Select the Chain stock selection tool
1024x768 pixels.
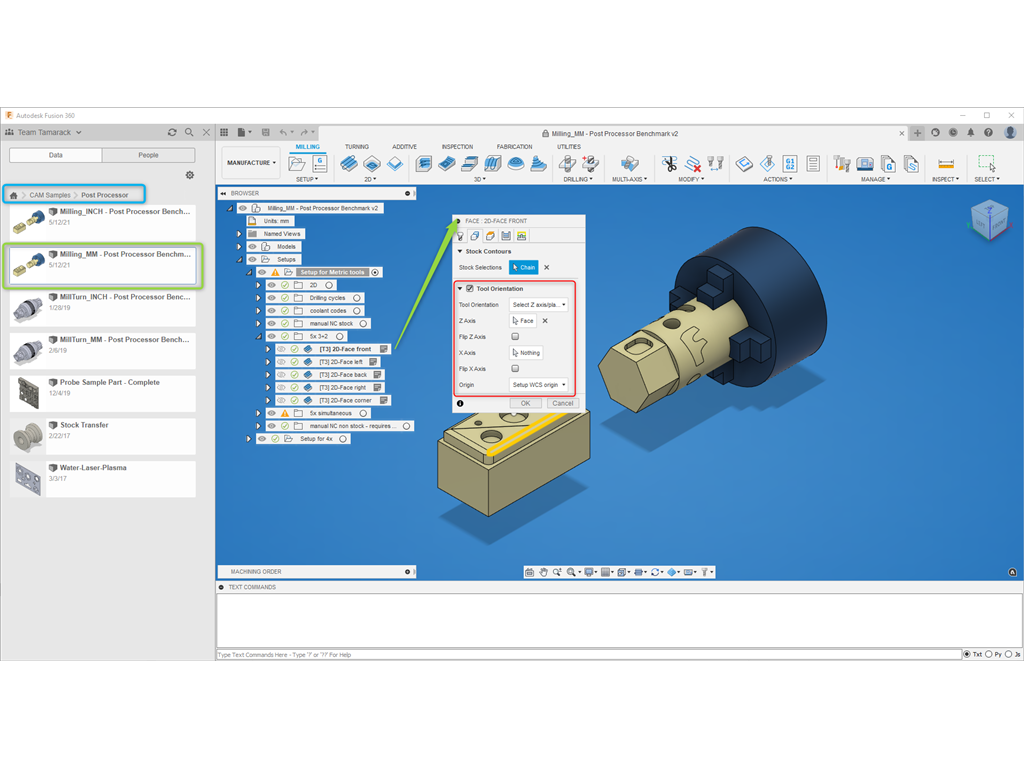pos(523,267)
